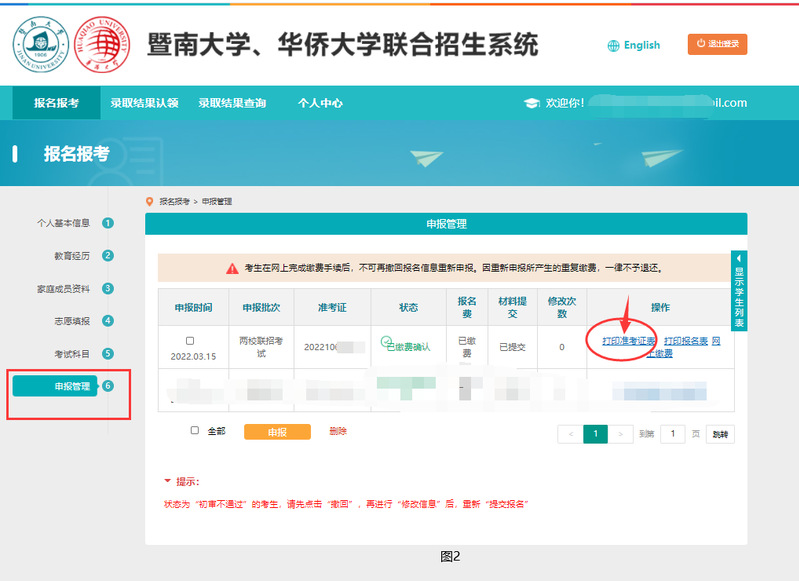Go to the previous page arrow
The width and height of the screenshot is (799, 581).
click(x=571, y=434)
